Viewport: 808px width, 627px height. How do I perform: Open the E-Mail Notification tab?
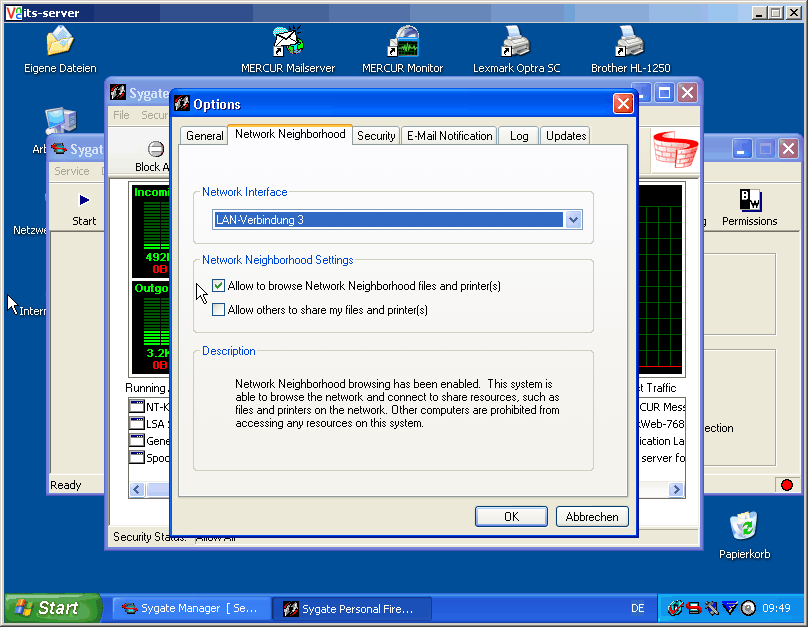click(x=449, y=136)
